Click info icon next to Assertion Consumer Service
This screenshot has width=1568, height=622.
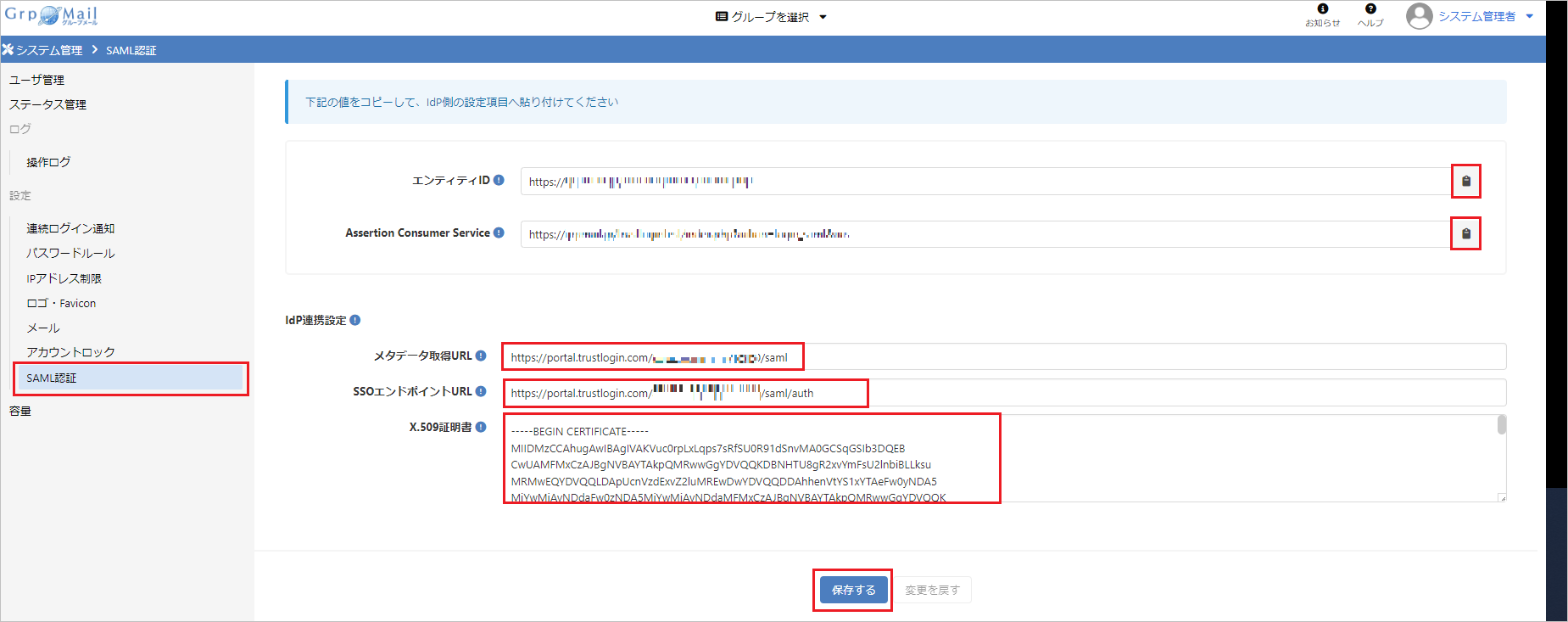499,233
